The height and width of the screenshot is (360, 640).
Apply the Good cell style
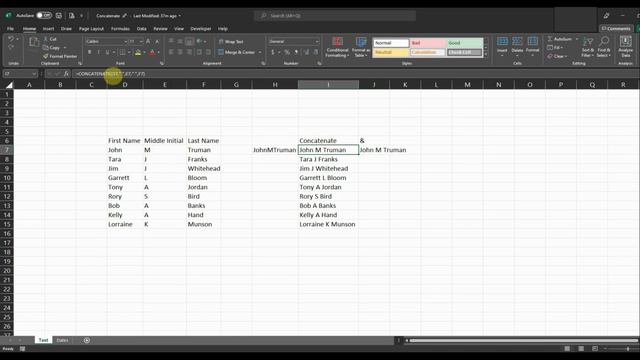(x=464, y=43)
